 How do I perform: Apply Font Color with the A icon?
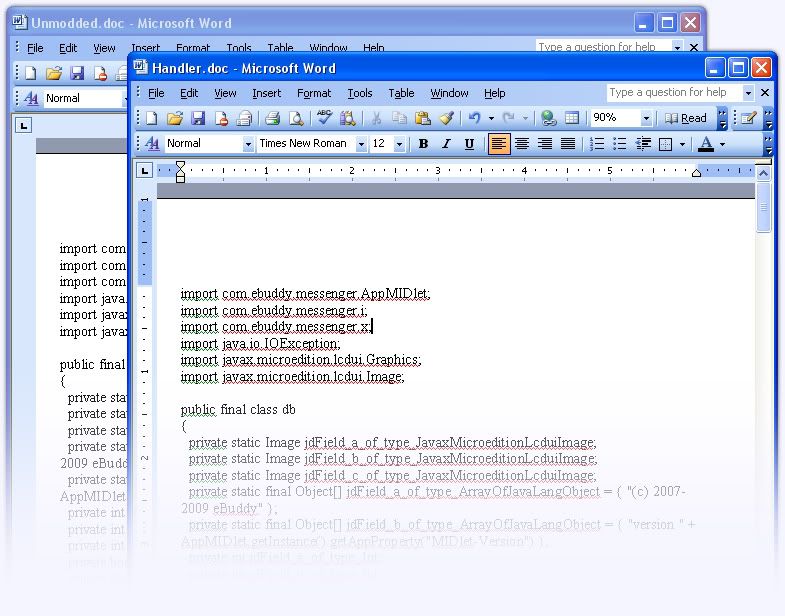(706, 144)
